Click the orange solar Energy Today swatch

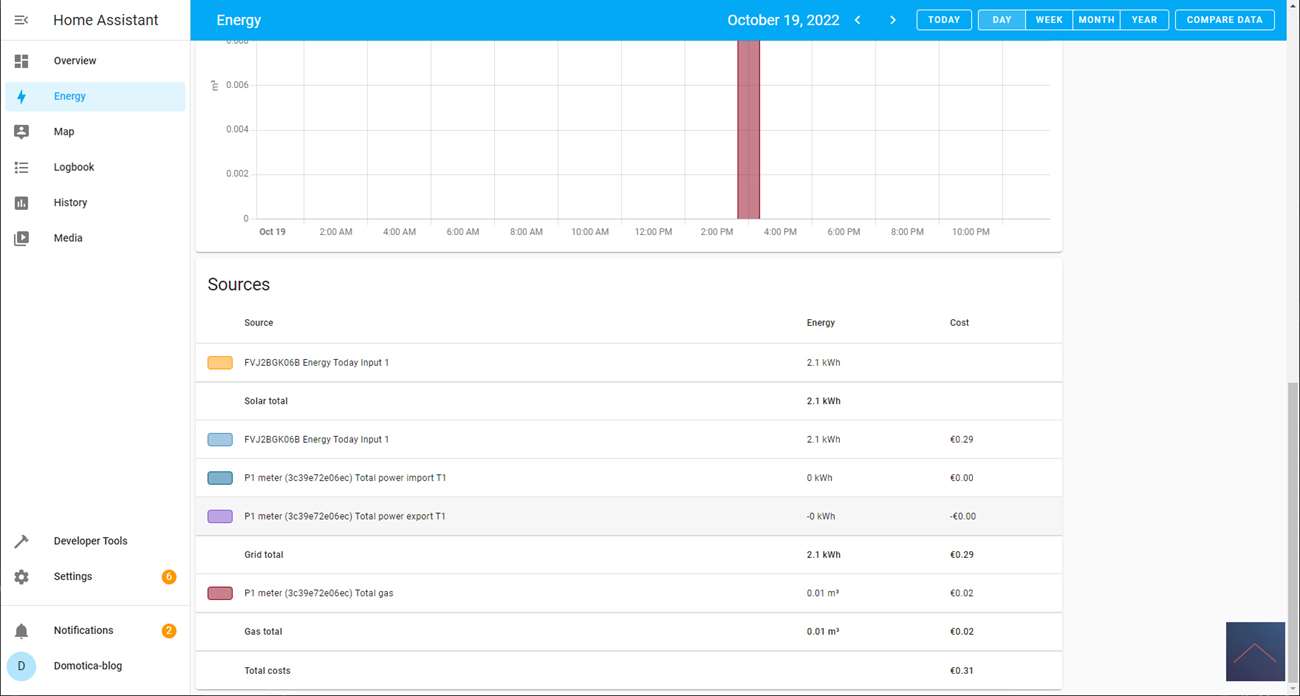220,363
